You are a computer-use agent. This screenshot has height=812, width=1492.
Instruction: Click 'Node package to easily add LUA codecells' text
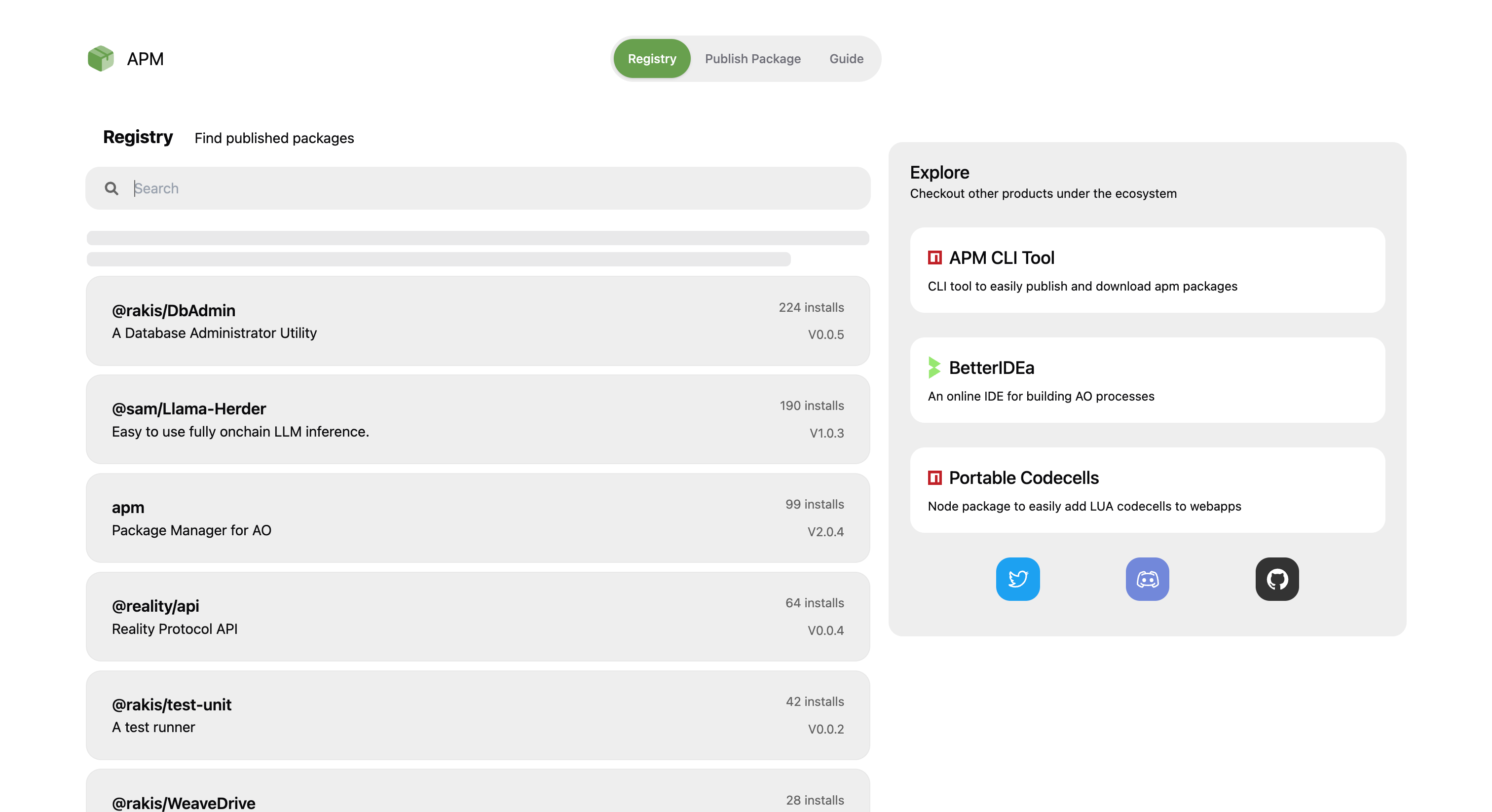[x=1084, y=506]
